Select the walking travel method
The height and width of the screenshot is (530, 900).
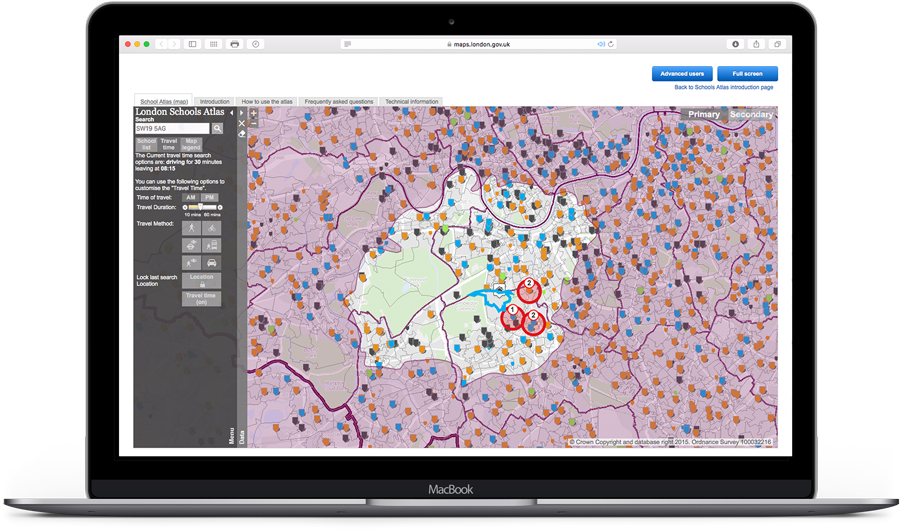[x=192, y=228]
